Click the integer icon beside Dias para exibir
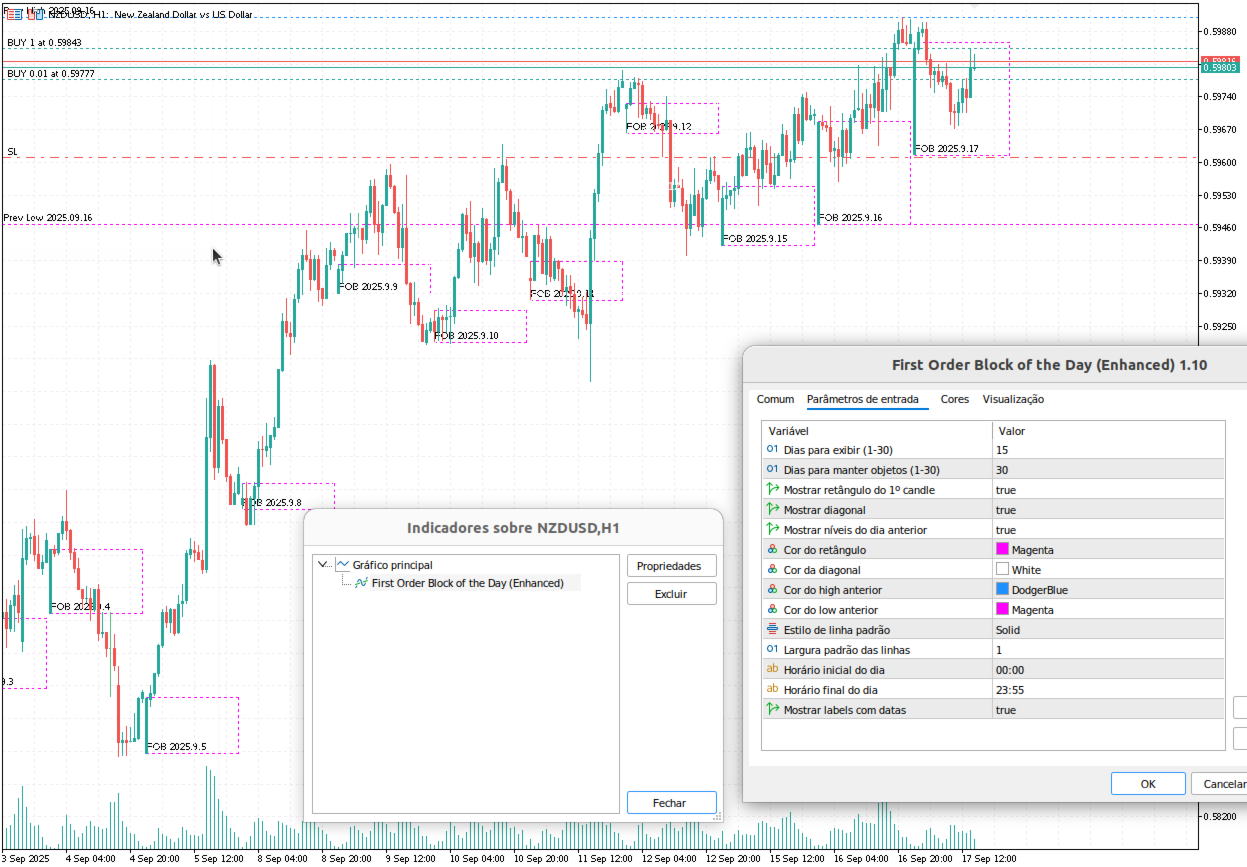Screen dimensions: 1247x867 [772, 450]
